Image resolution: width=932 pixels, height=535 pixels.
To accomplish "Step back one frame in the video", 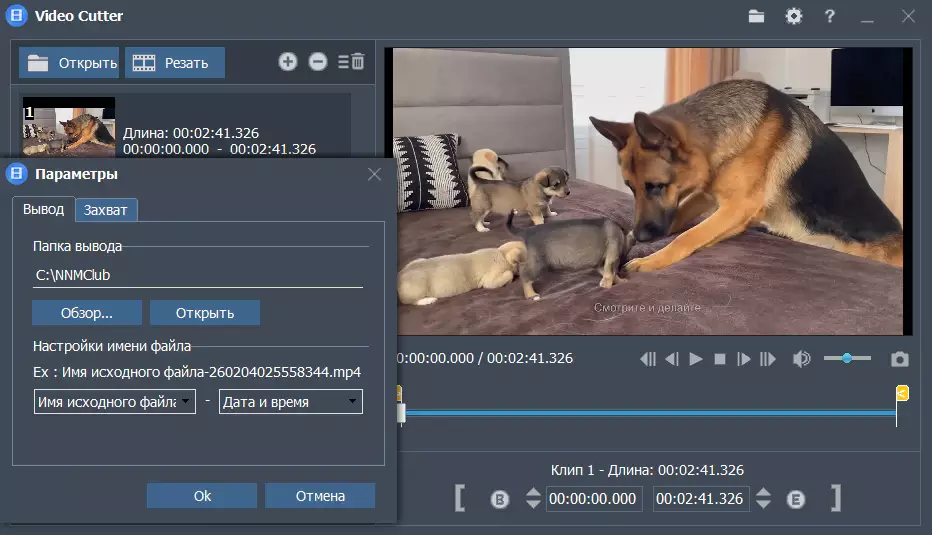I will tap(672, 359).
